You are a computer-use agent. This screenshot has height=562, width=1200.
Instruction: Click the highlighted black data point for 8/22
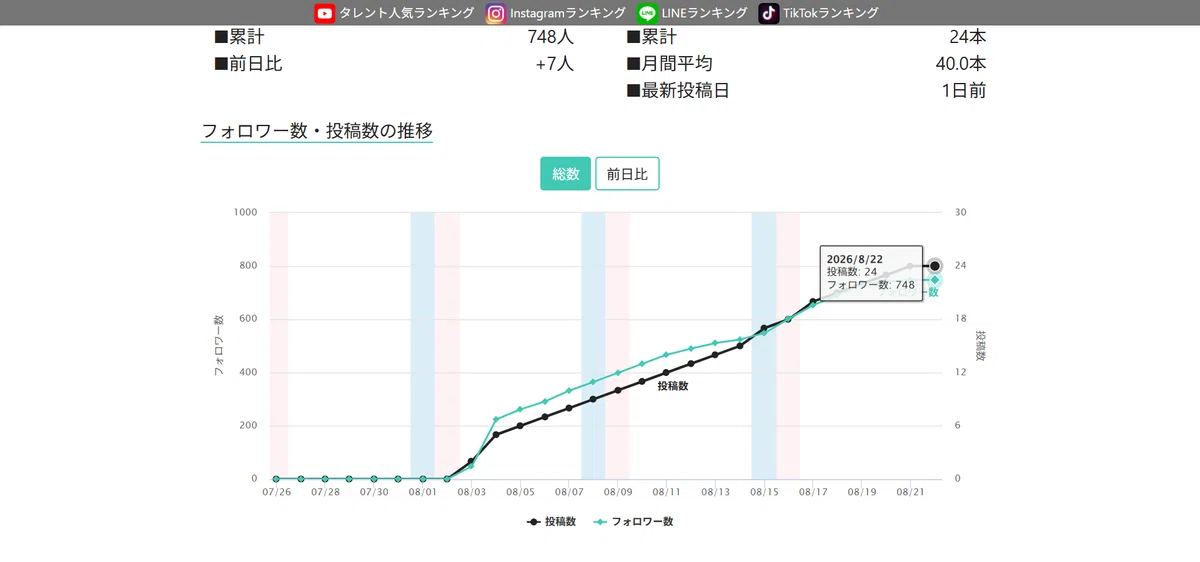(935, 266)
